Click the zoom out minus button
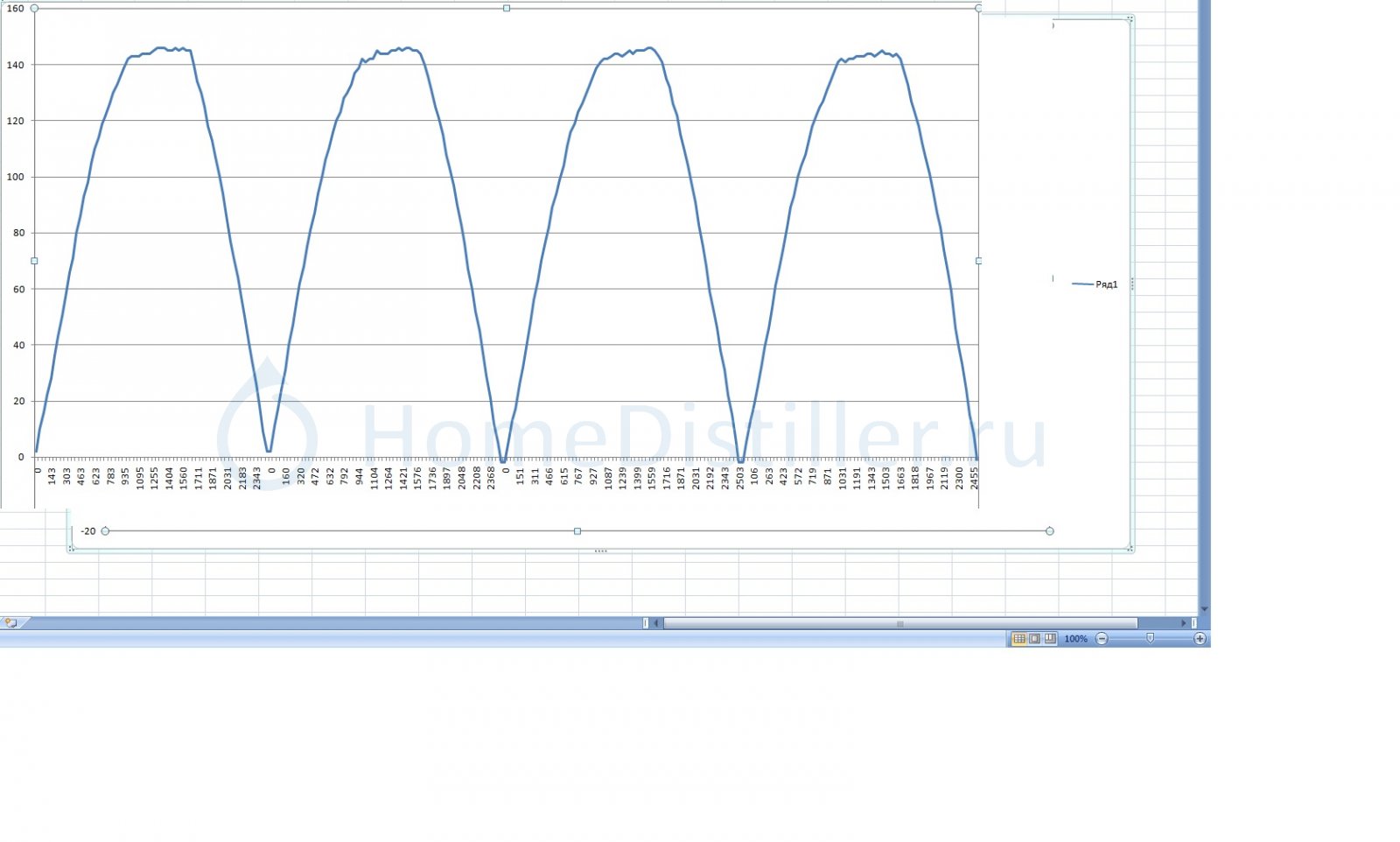The height and width of the screenshot is (842, 1400). pos(1102,639)
